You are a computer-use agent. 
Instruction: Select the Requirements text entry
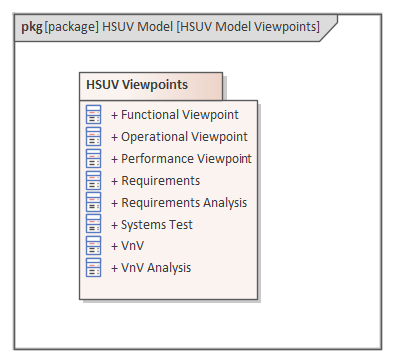[x=156, y=181]
